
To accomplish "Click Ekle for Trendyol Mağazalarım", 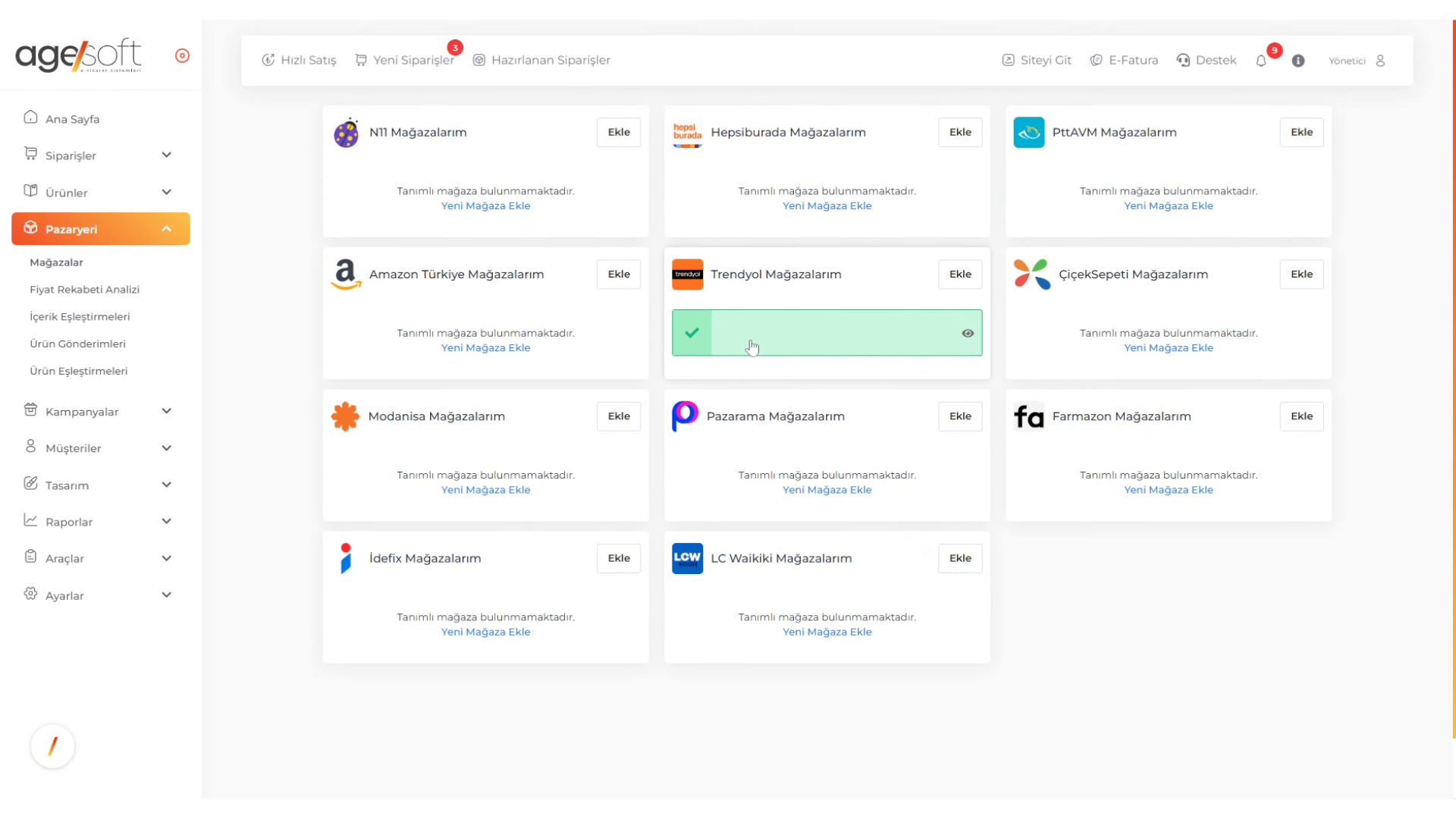I will click(960, 275).
